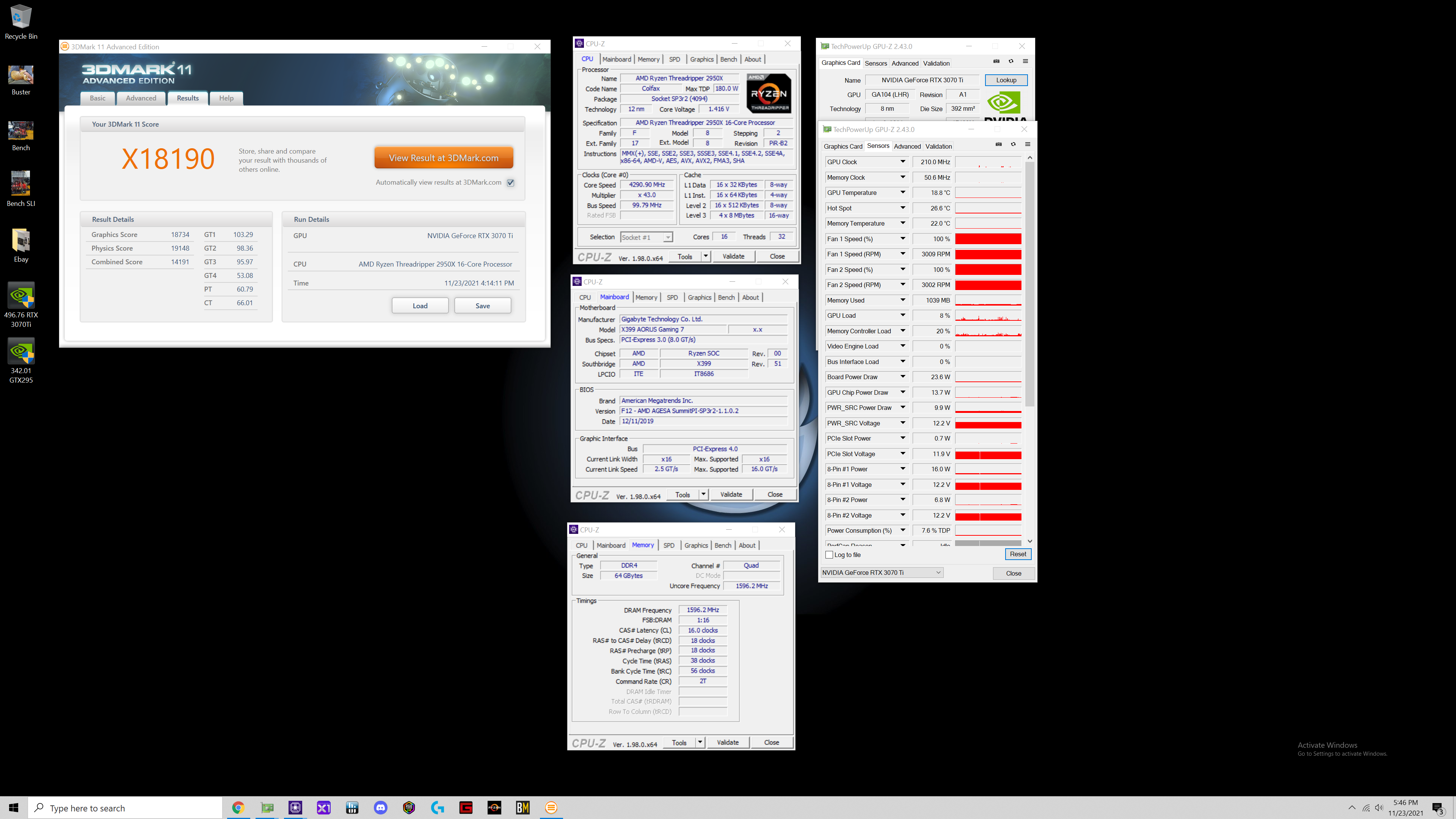Refresh sensors in front GPU-Z window

[1013, 144]
